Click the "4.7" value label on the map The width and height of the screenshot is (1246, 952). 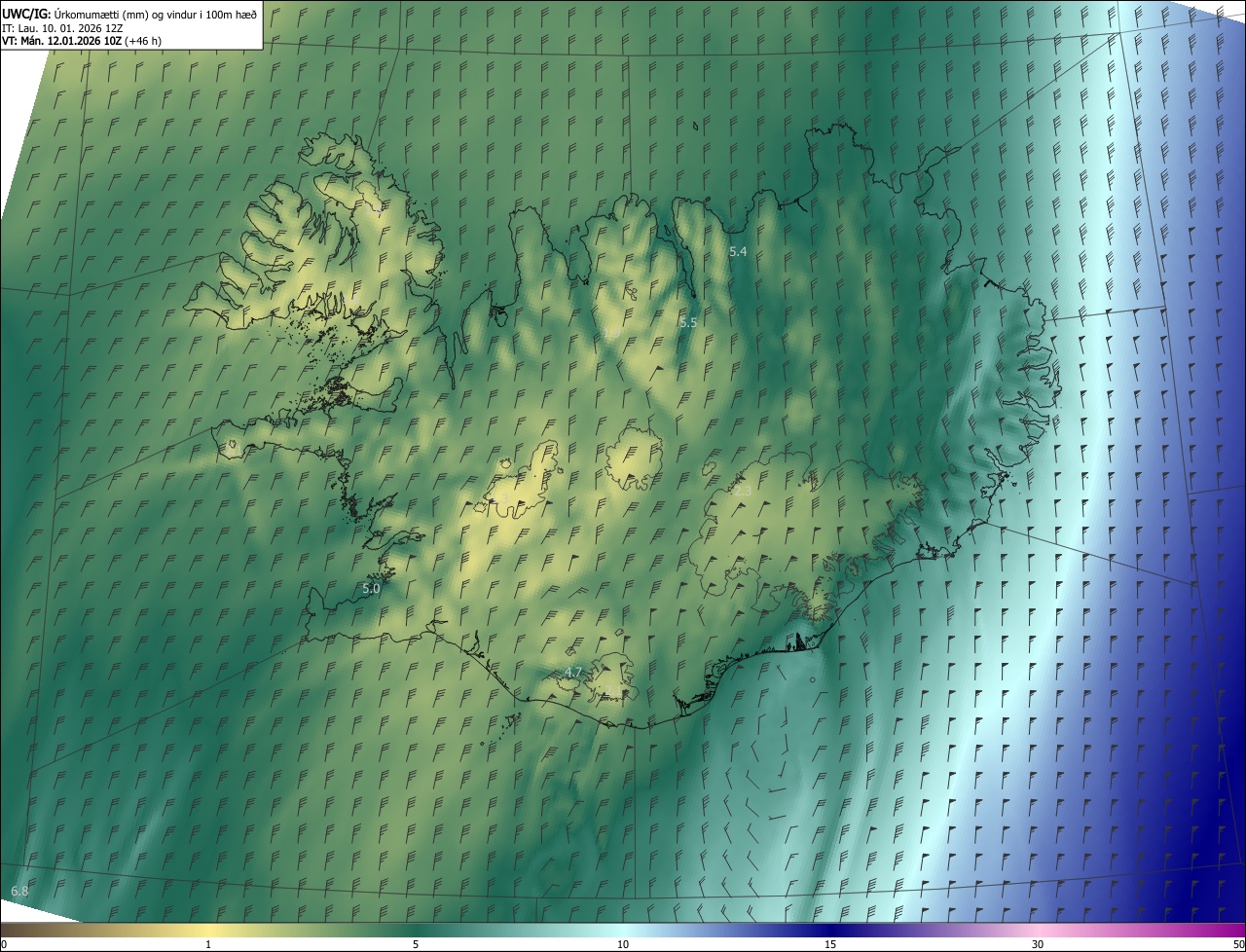coord(573,673)
